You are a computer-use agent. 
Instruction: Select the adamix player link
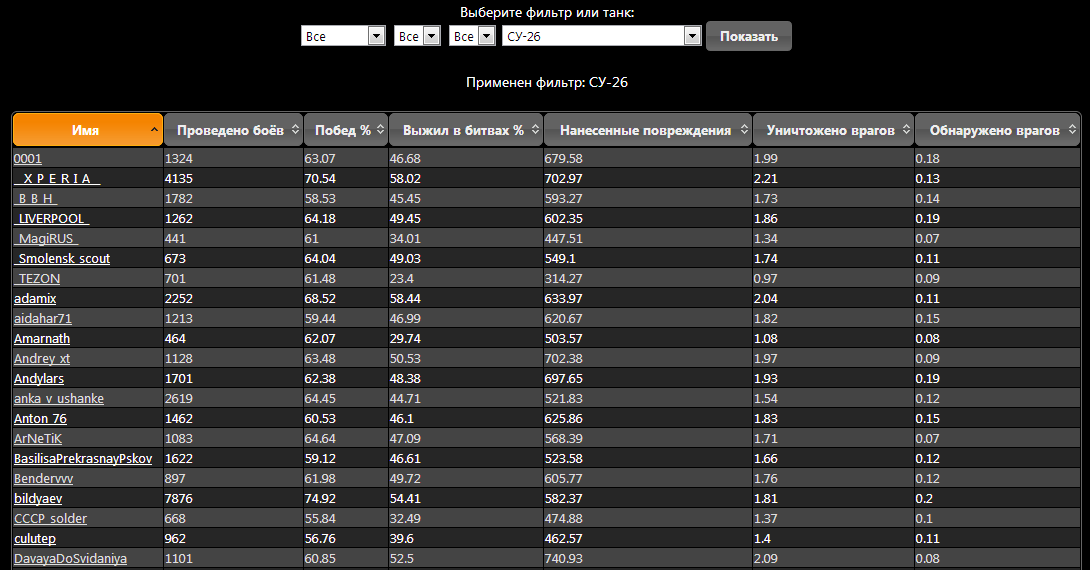click(36, 299)
